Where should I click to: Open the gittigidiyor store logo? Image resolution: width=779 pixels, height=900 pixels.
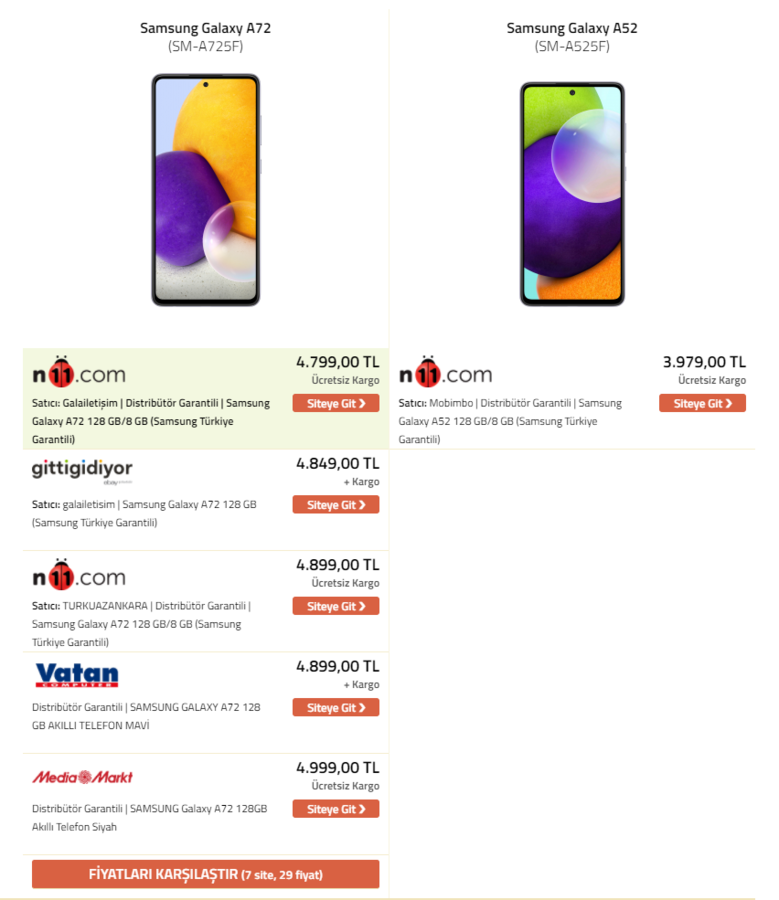[x=82, y=471]
